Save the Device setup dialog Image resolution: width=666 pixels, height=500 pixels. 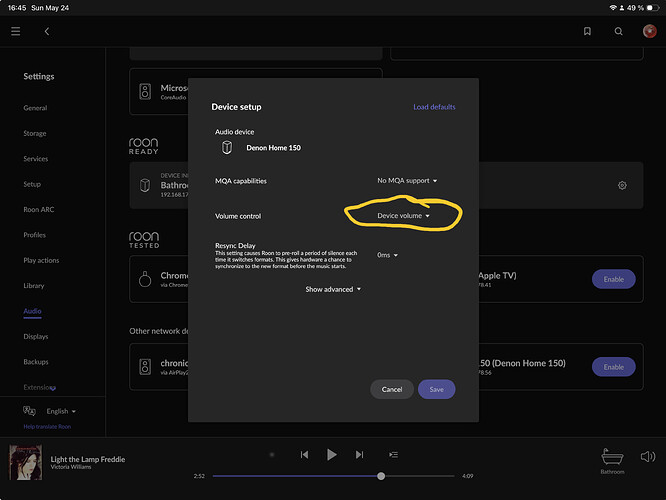pyautogui.click(x=437, y=389)
